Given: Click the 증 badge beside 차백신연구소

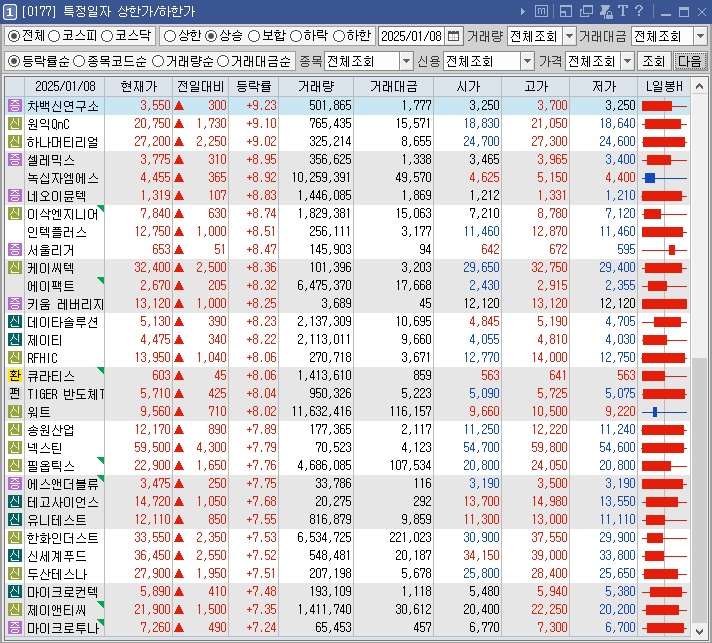Looking at the screenshot, I should tap(15, 106).
